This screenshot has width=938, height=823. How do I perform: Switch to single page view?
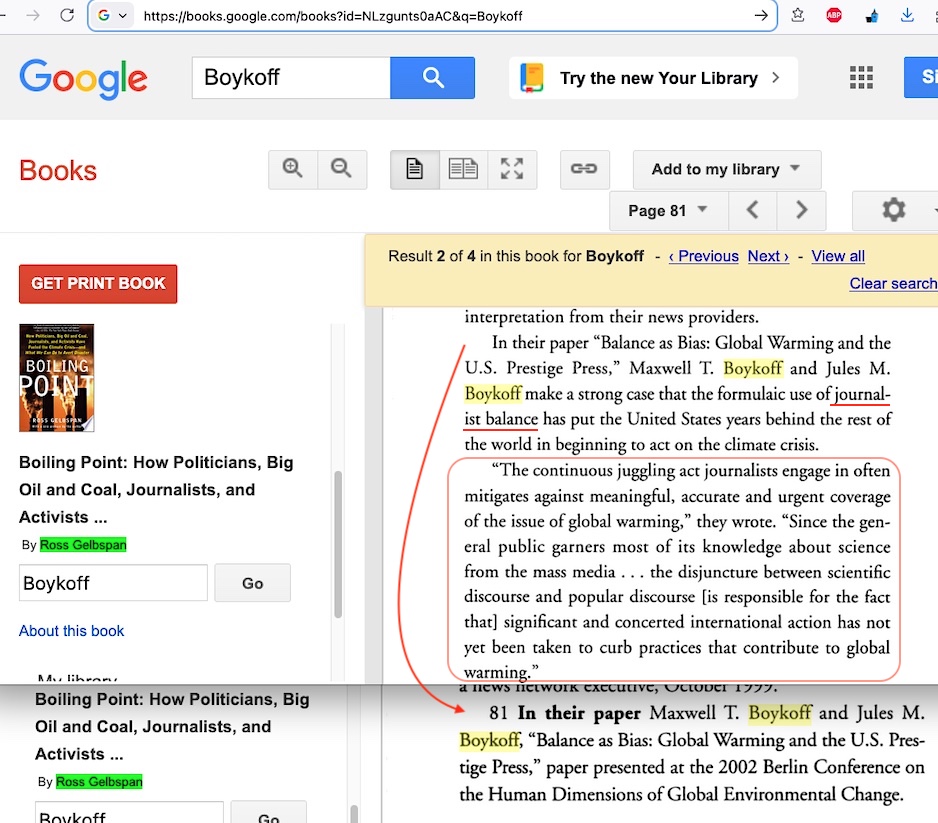tap(414, 170)
